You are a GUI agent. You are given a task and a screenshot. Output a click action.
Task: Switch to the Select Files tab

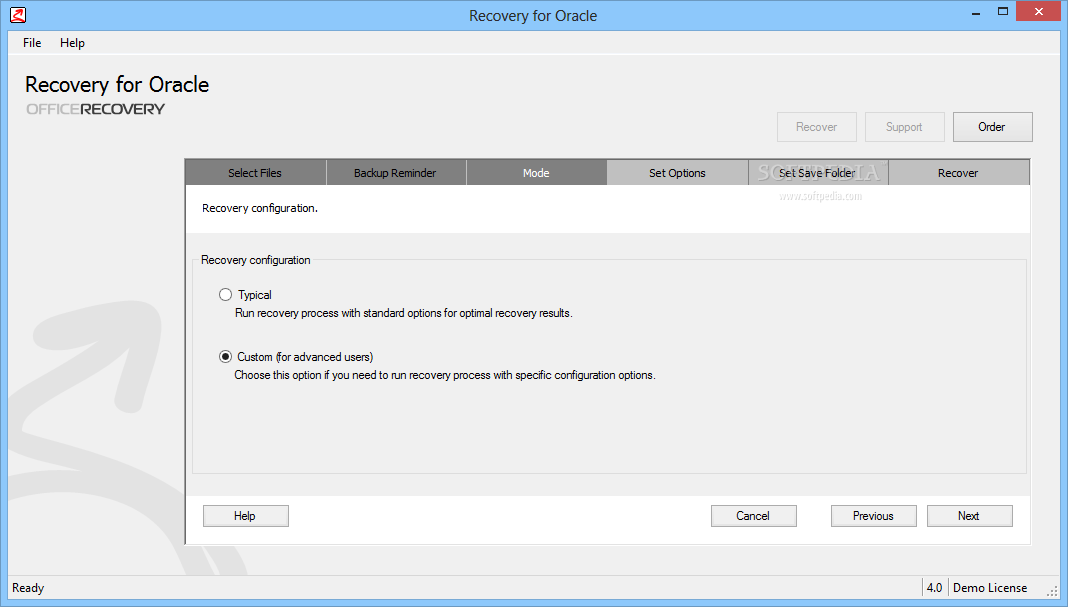pos(255,173)
